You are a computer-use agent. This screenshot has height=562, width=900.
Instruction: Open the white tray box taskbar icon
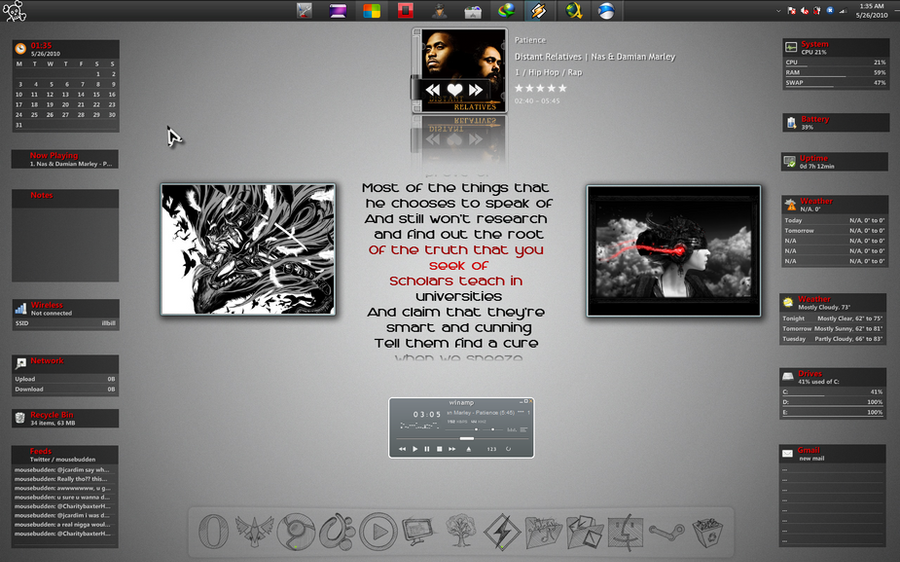(x=473, y=10)
